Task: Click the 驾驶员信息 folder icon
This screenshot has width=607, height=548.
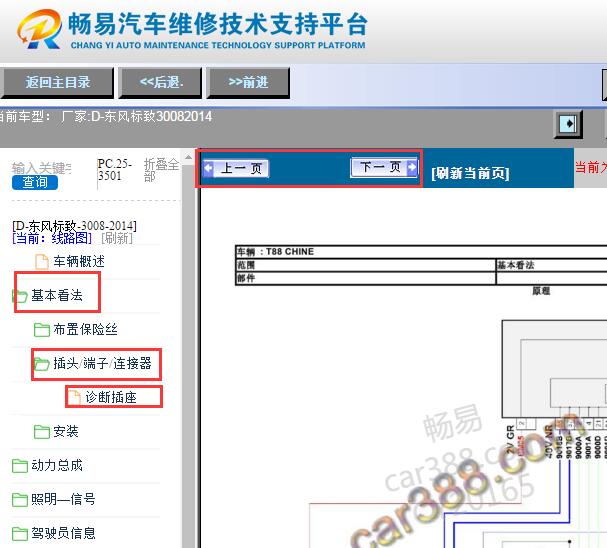Action: point(19,534)
